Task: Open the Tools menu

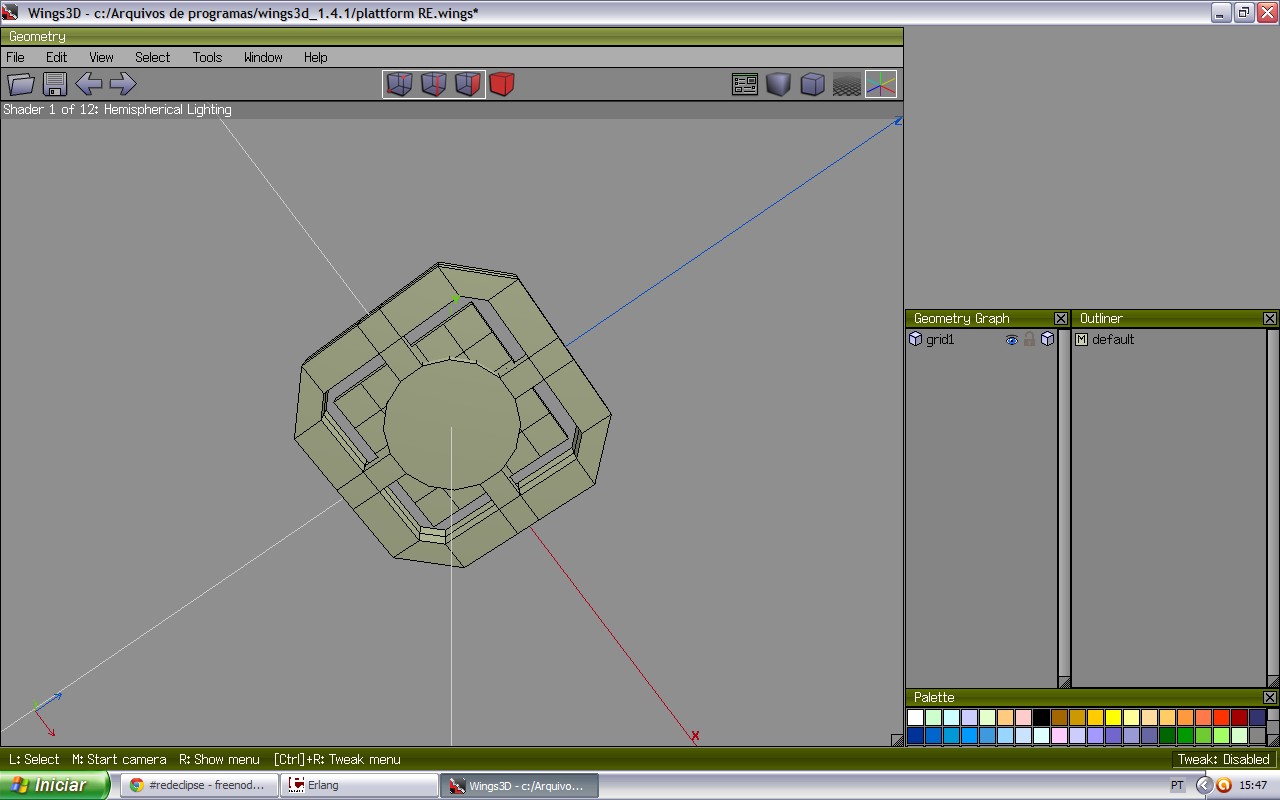Action: 207,57
